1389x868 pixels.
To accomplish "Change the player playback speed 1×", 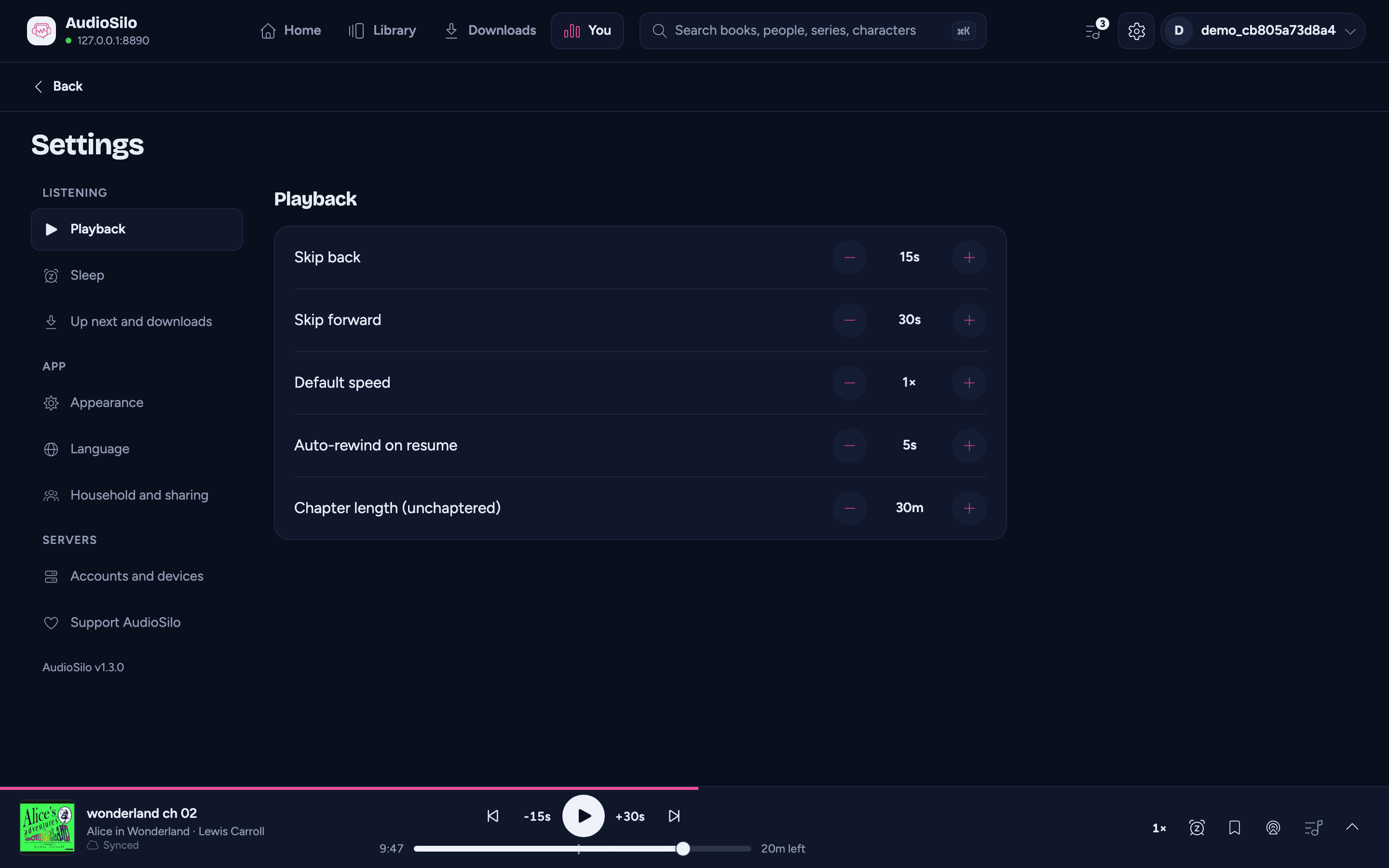I will 1159,828.
